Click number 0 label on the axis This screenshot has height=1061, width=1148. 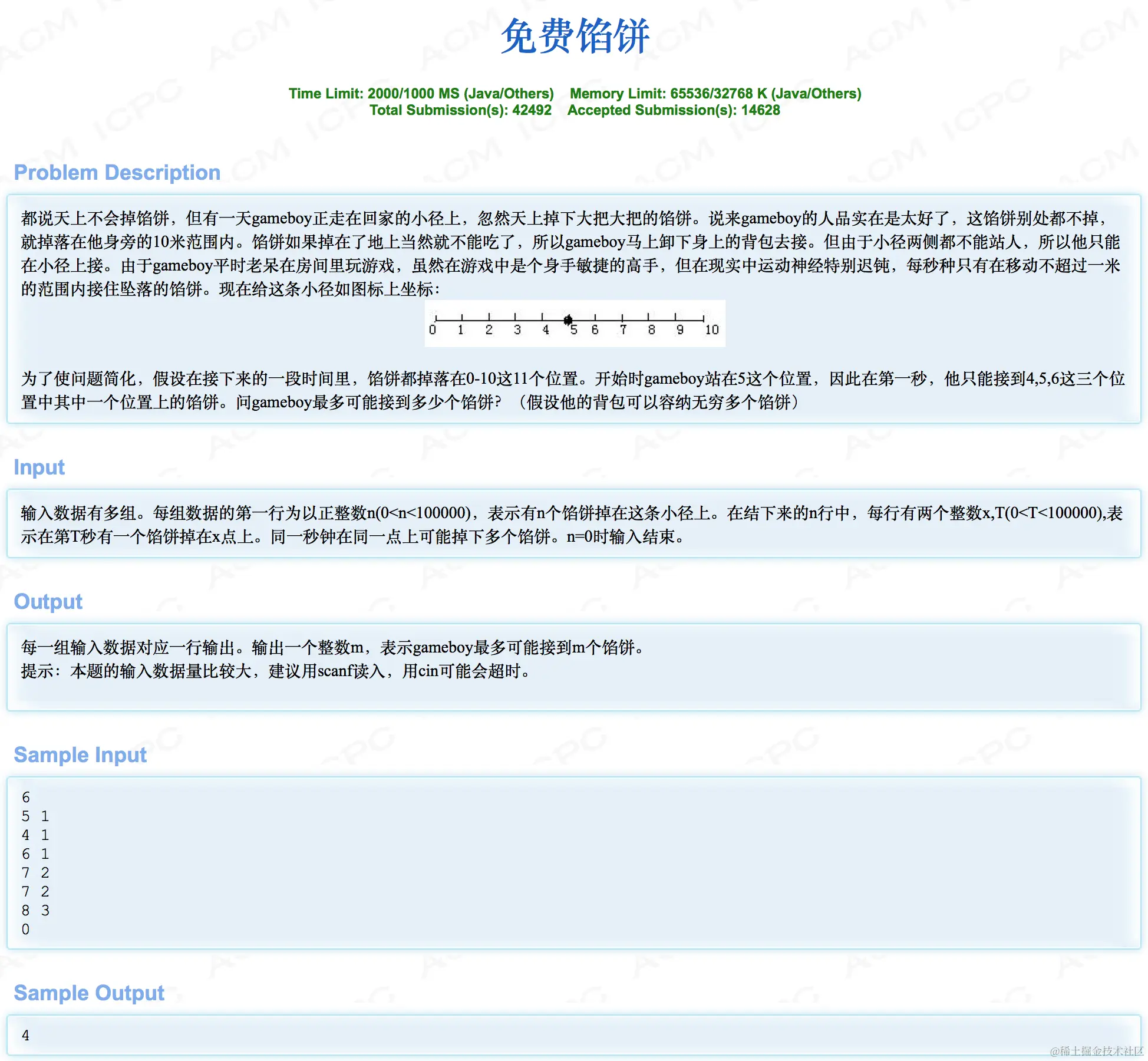tap(433, 330)
